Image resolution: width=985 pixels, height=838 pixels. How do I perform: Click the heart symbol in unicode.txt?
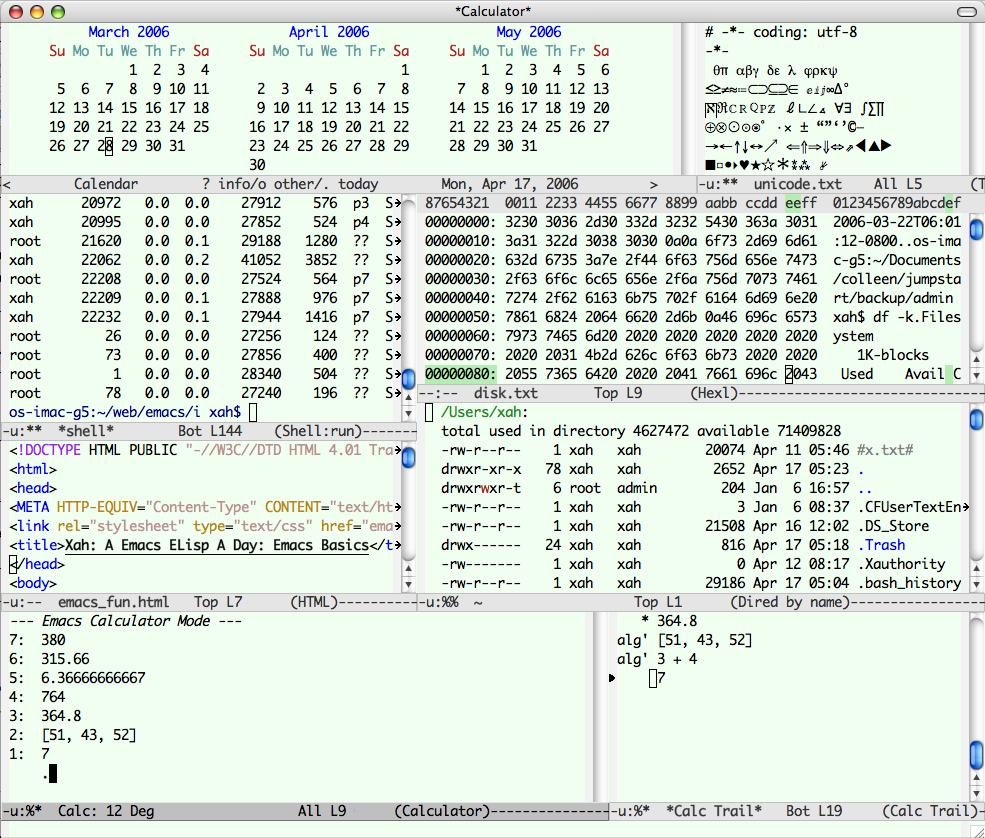(x=743, y=163)
